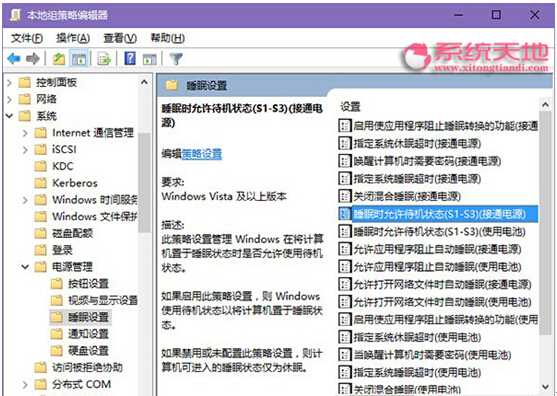Click policy icon of 指定系统休眠超时(接通电源)
This screenshot has width=557, height=396.
344,143
